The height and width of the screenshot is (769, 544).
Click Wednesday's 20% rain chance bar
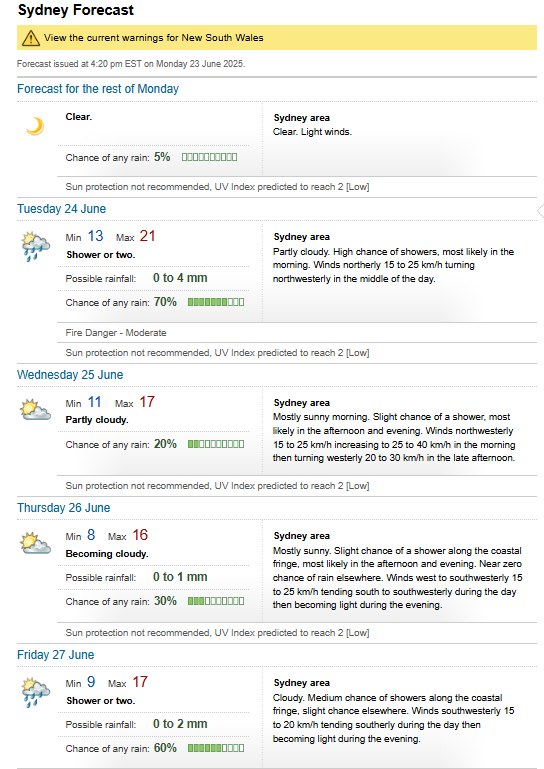pos(216,444)
